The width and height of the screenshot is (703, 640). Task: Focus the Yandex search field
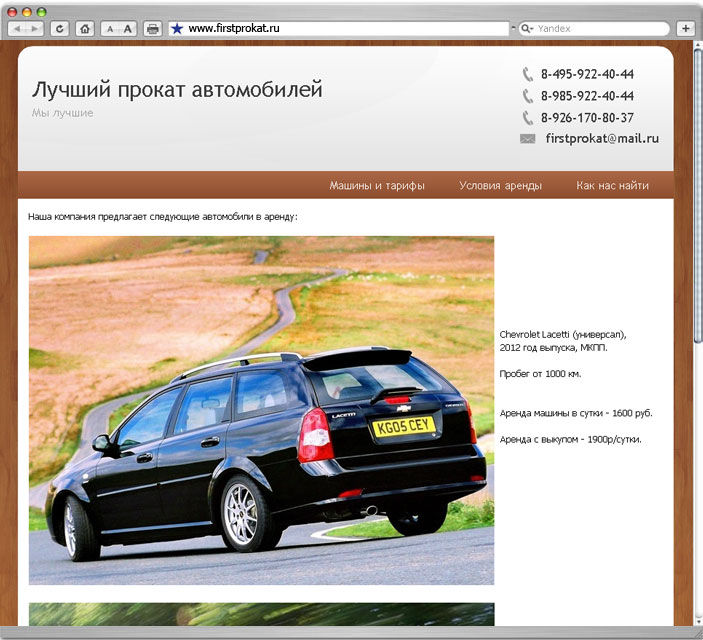coord(594,29)
